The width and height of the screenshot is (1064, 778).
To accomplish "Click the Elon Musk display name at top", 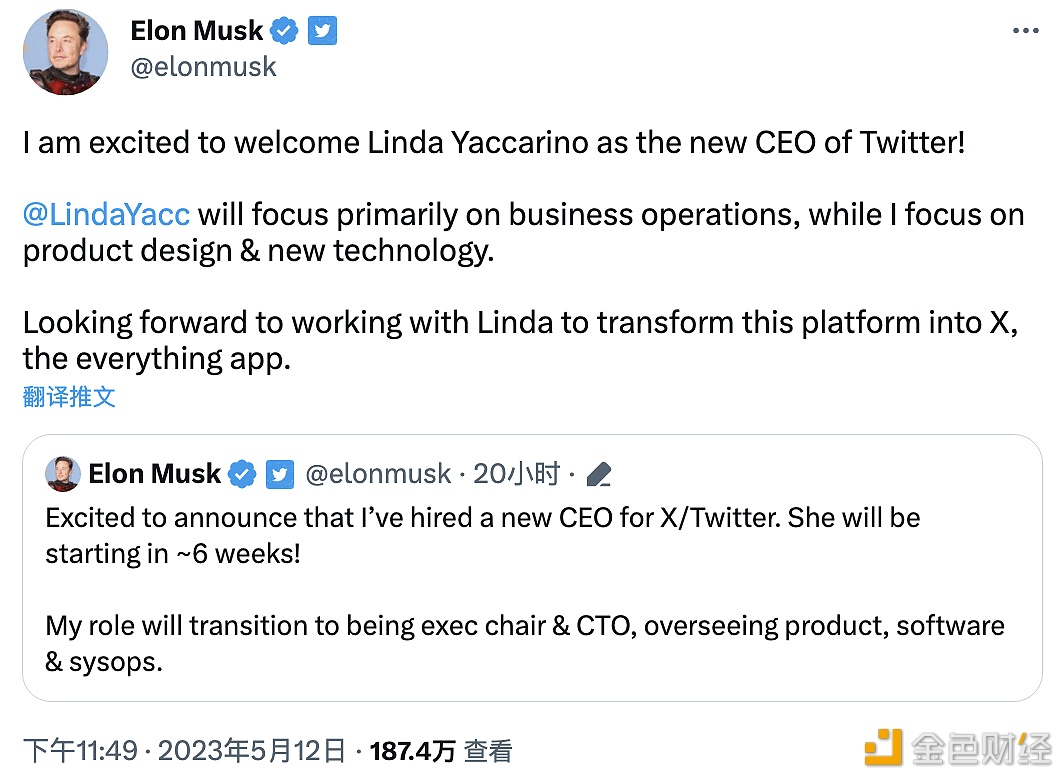I will click(x=197, y=31).
